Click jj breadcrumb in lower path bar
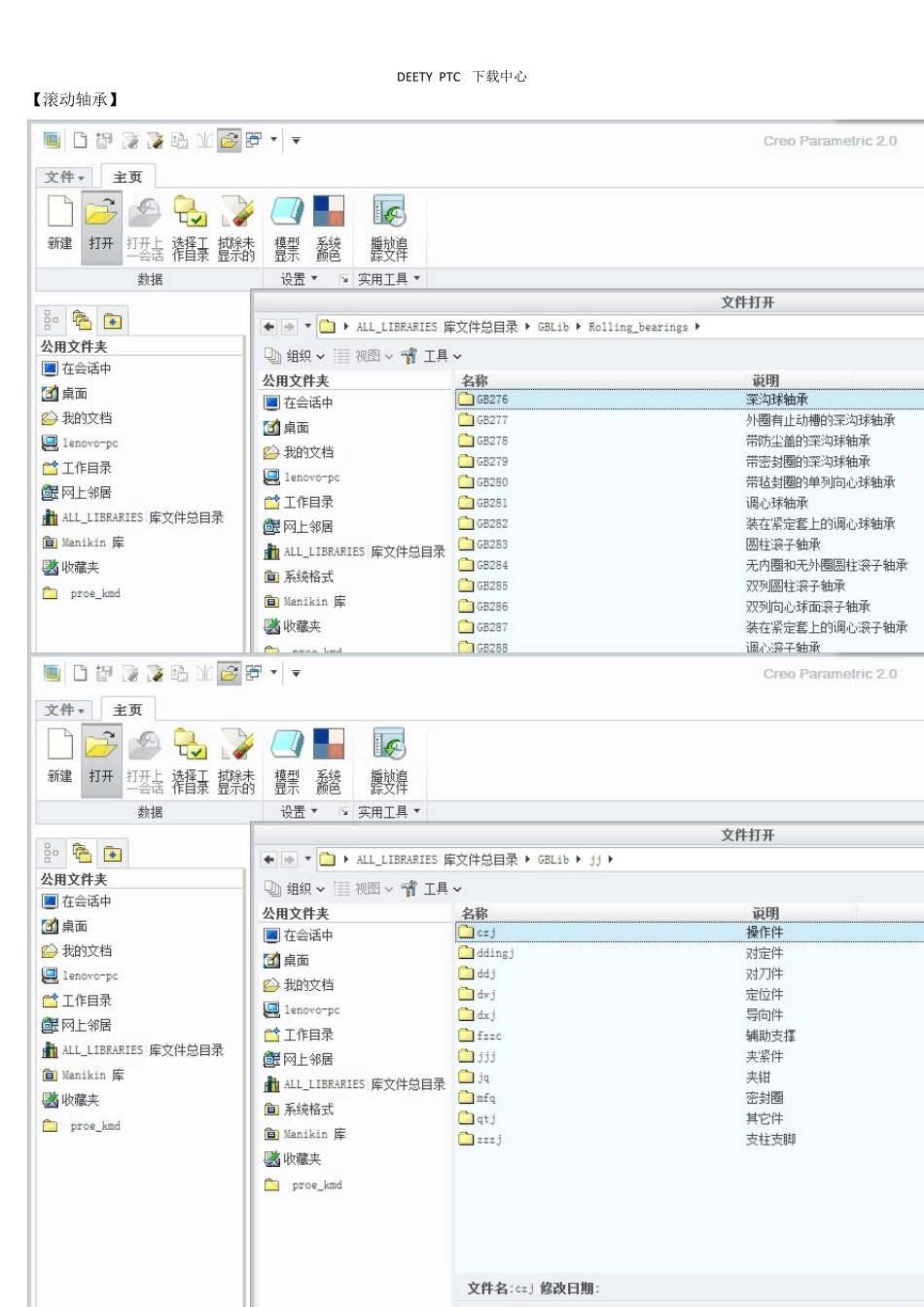The width and height of the screenshot is (924, 1307). (x=595, y=860)
